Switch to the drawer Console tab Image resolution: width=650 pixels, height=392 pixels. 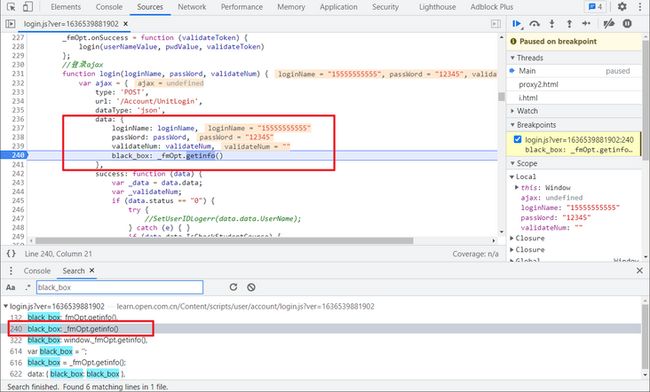pos(37,271)
